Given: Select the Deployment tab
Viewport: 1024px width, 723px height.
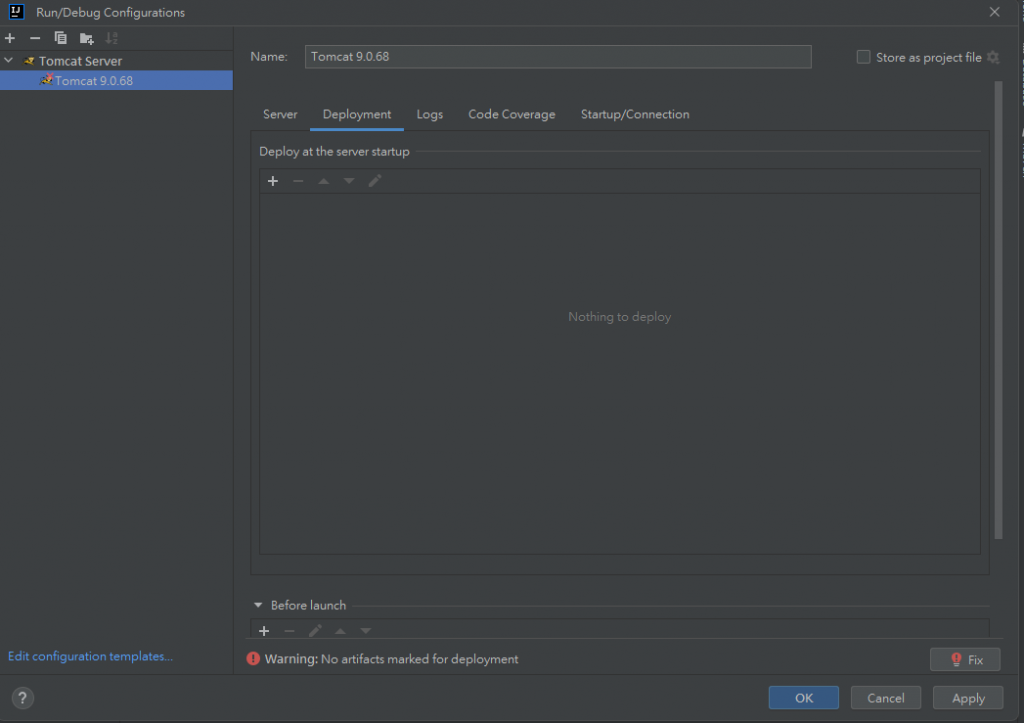Looking at the screenshot, I should click(357, 114).
